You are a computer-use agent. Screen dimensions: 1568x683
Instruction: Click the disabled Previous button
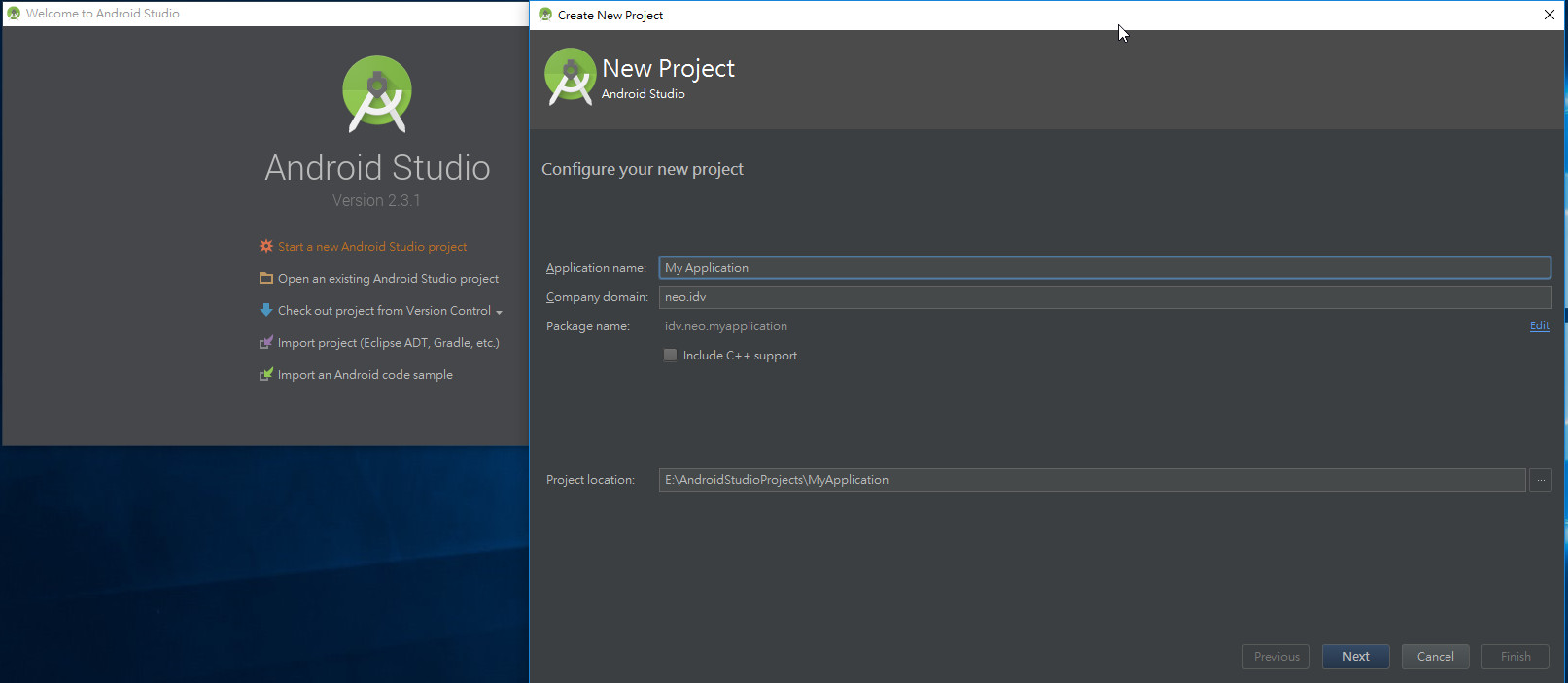1276,657
